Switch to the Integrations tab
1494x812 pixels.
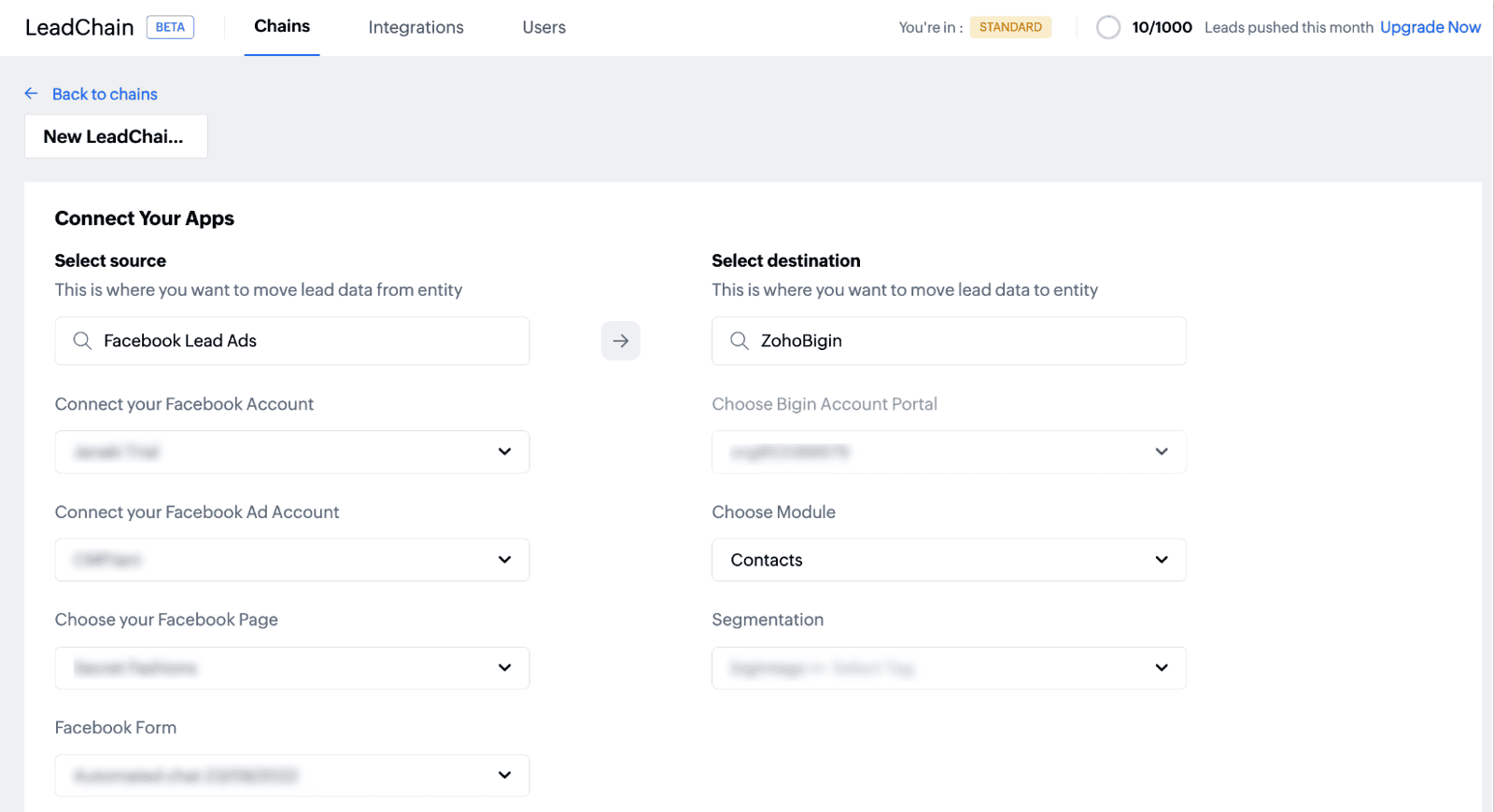tap(416, 27)
